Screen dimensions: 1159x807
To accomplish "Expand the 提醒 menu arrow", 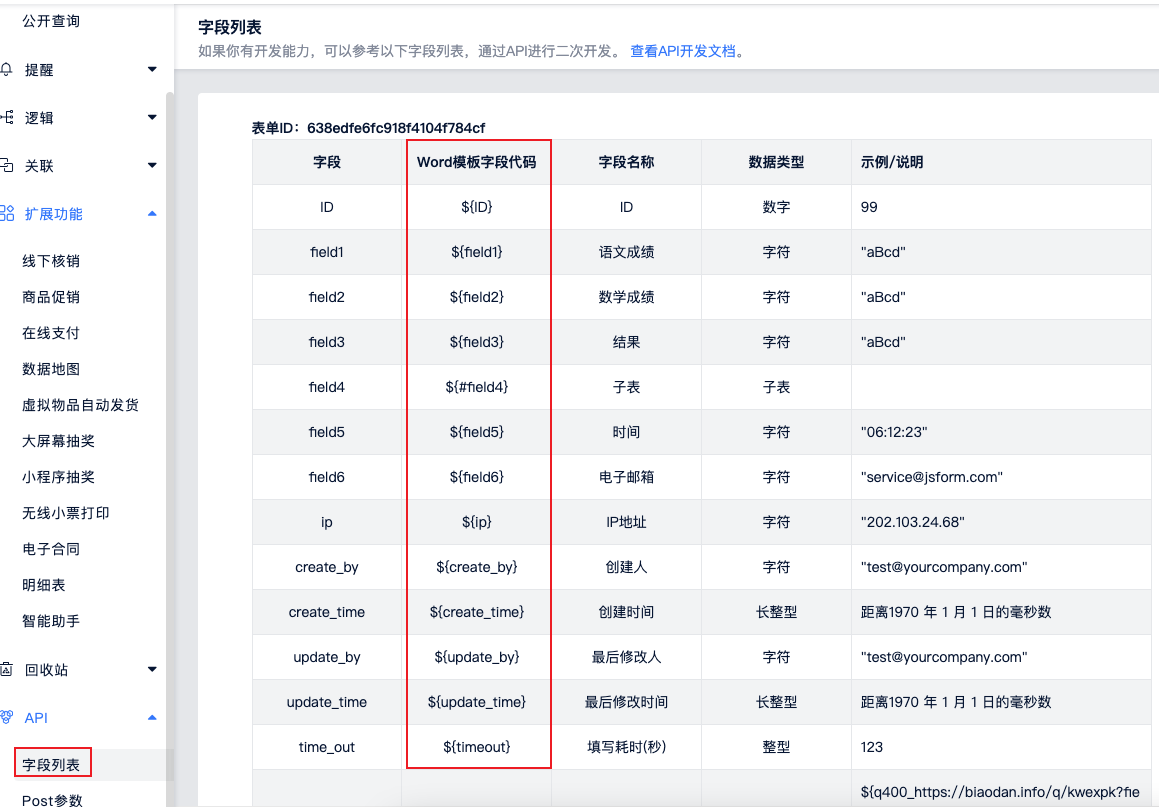I will [x=152, y=69].
